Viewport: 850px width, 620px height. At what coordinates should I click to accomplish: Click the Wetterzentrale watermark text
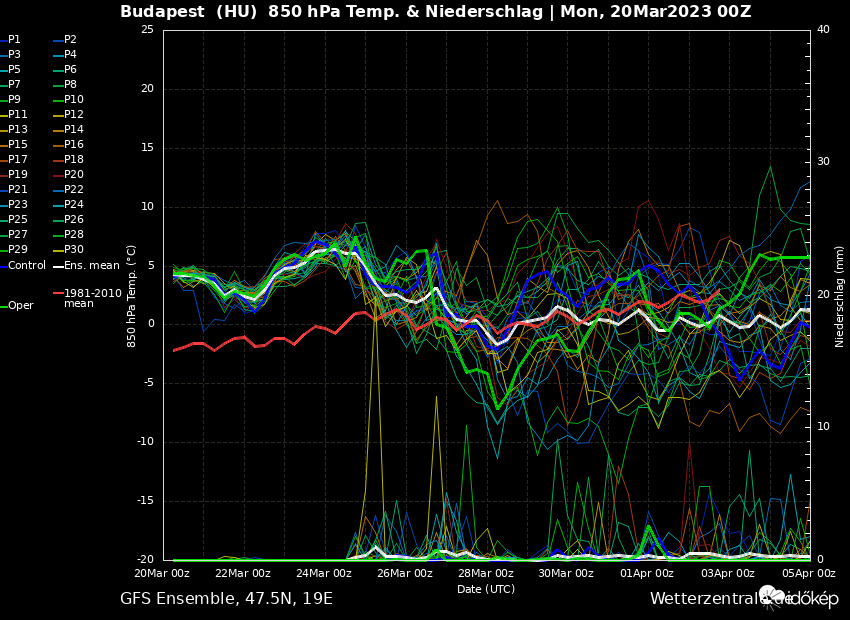[x=703, y=599]
